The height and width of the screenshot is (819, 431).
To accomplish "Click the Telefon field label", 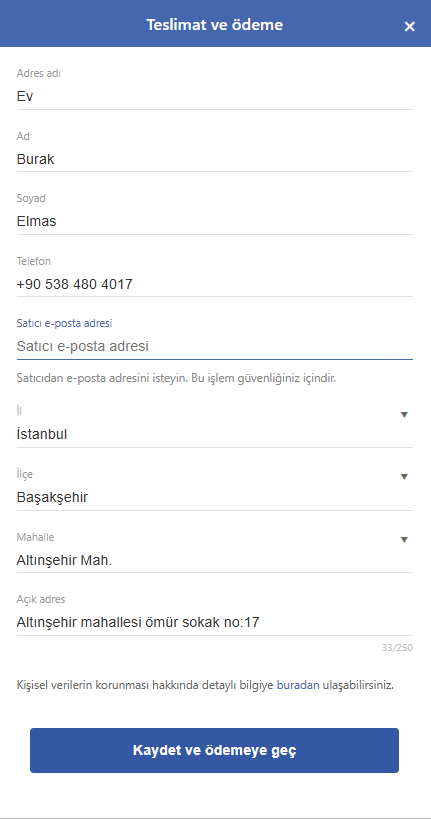I will pos(34,261).
